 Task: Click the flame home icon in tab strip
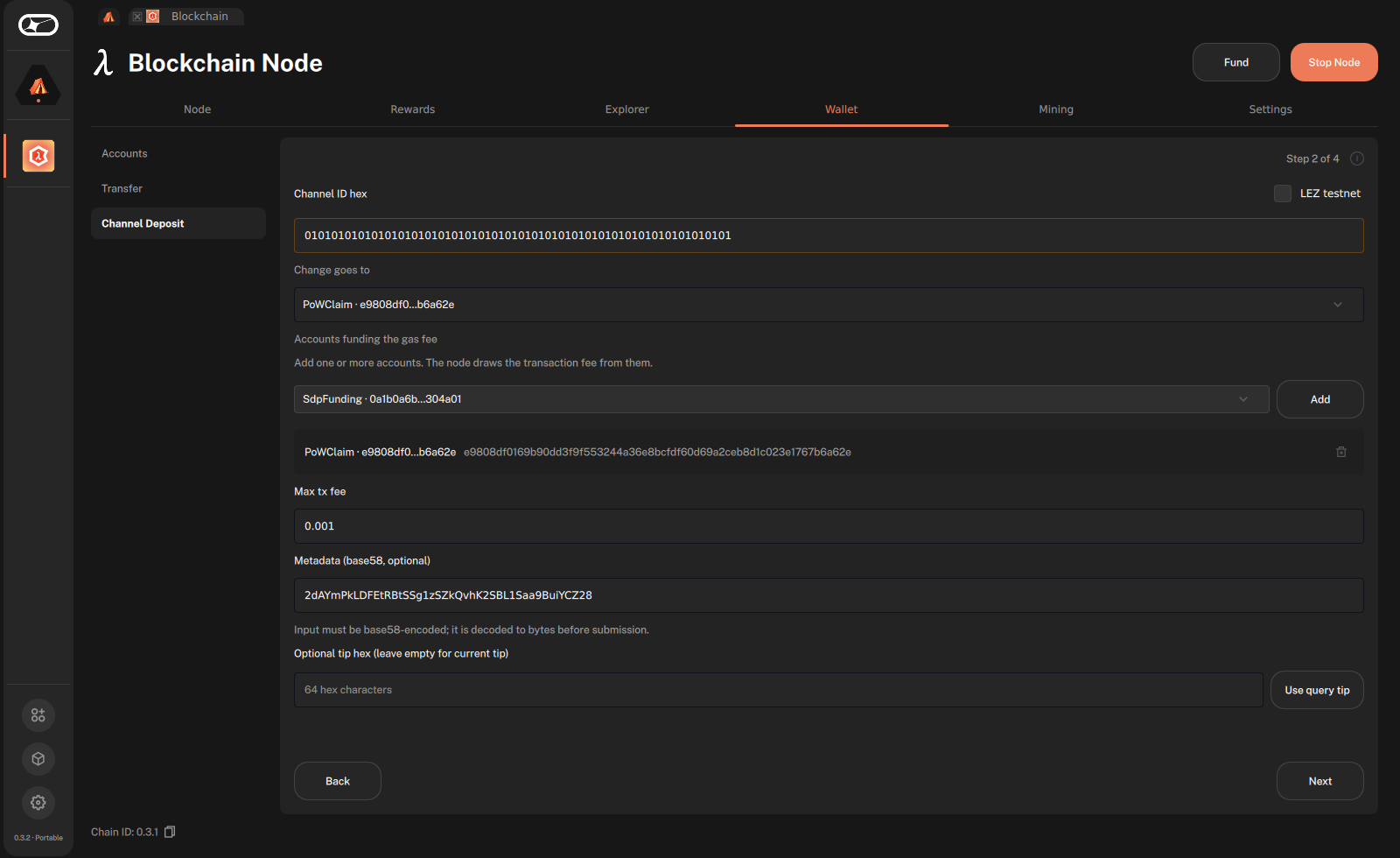click(x=109, y=17)
